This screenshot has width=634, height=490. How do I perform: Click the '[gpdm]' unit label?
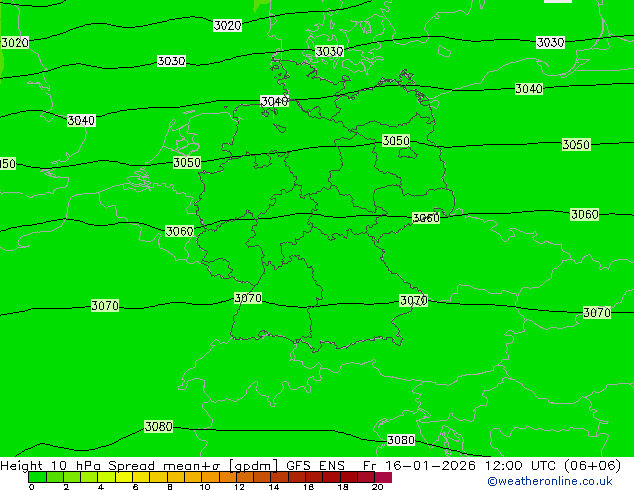tap(253, 466)
